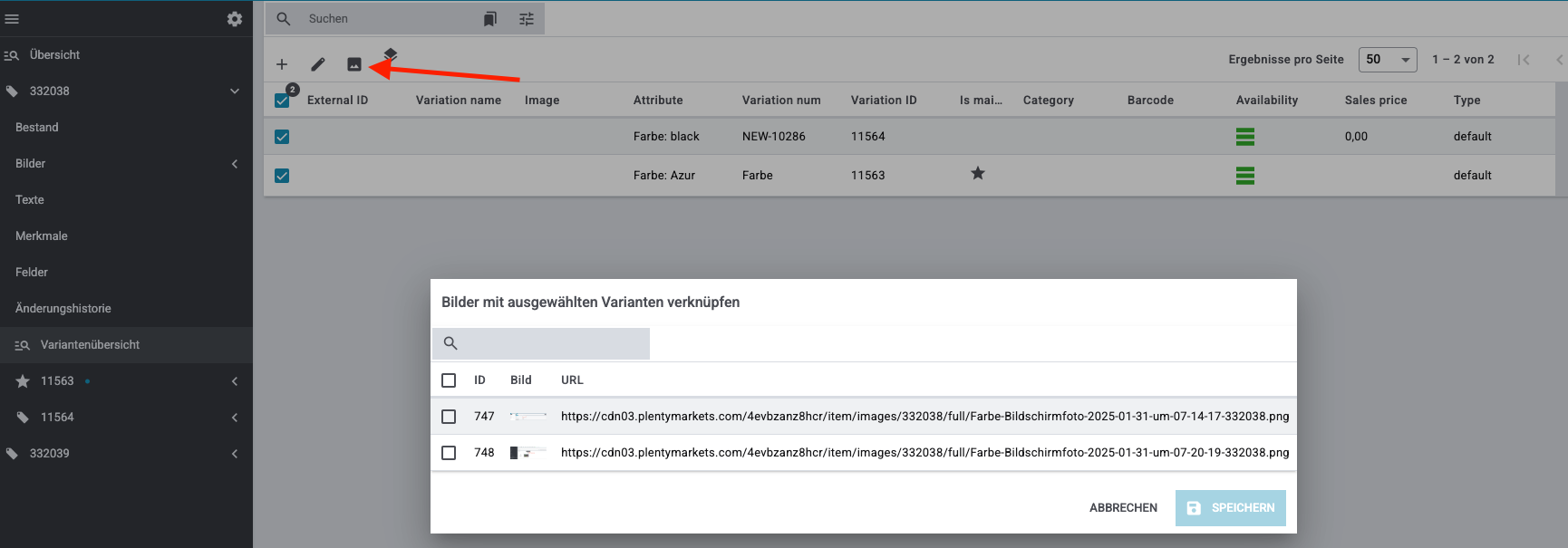The image size is (1568, 548).
Task: Toggle the select-all images checkbox in dialog
Action: [449, 380]
